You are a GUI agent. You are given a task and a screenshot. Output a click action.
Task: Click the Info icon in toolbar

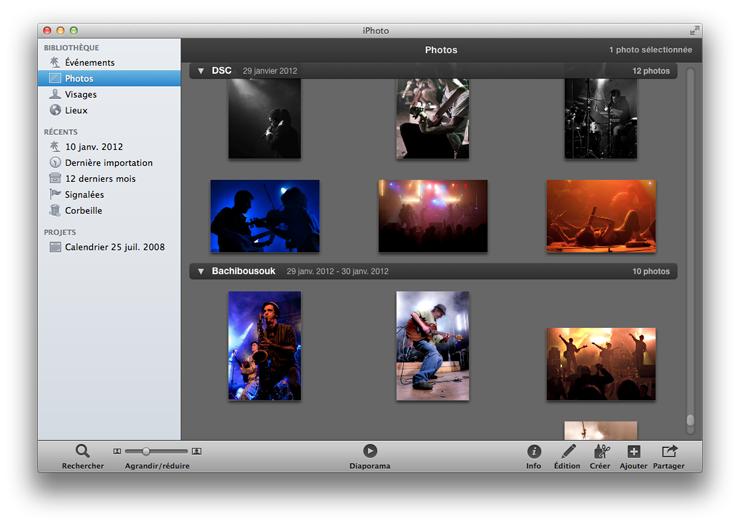pos(534,452)
